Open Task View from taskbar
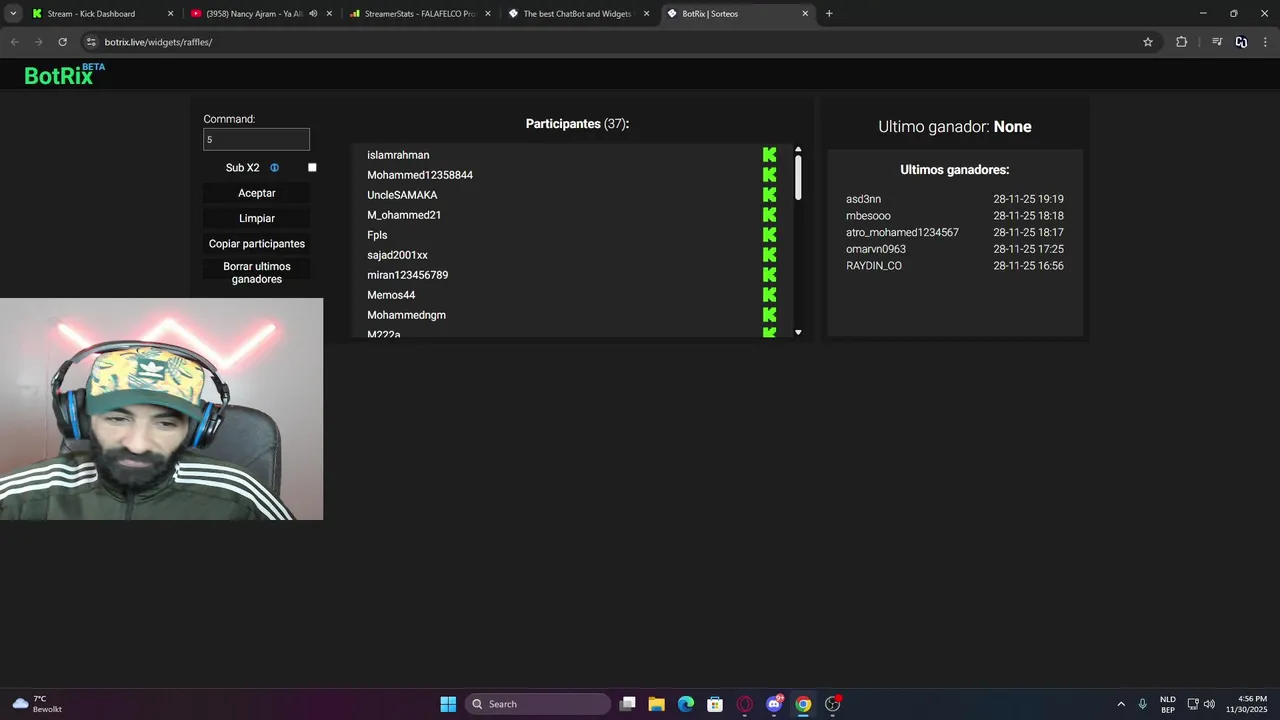This screenshot has width=1280, height=720. coord(627,704)
